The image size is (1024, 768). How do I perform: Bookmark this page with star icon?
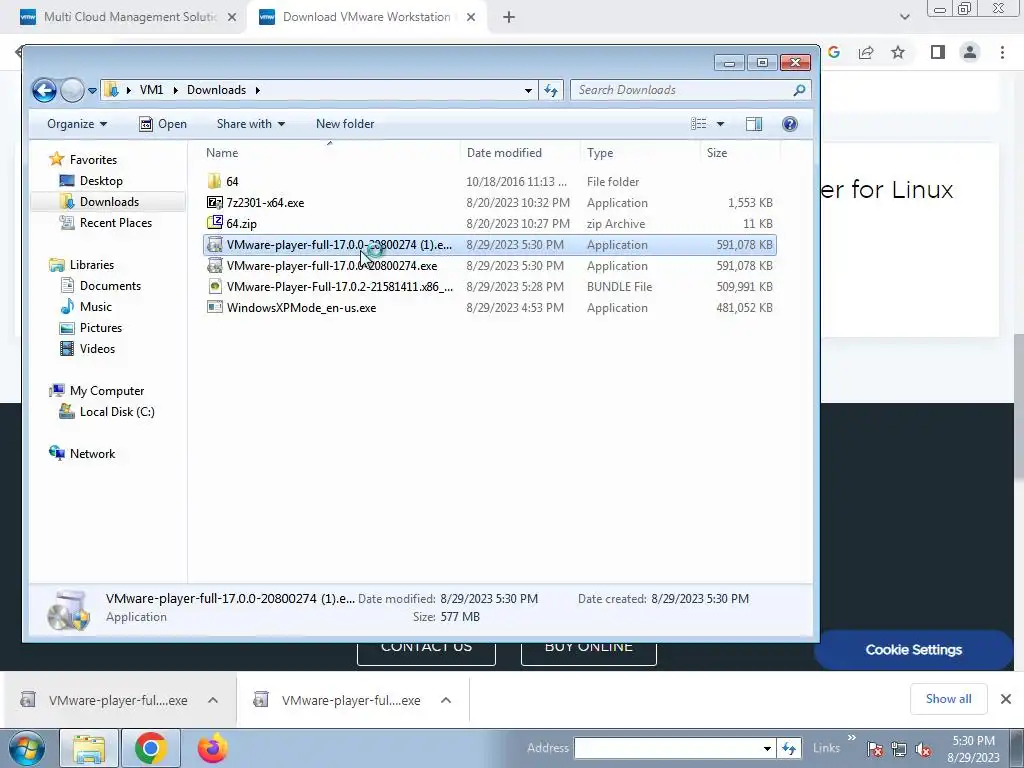(899, 52)
